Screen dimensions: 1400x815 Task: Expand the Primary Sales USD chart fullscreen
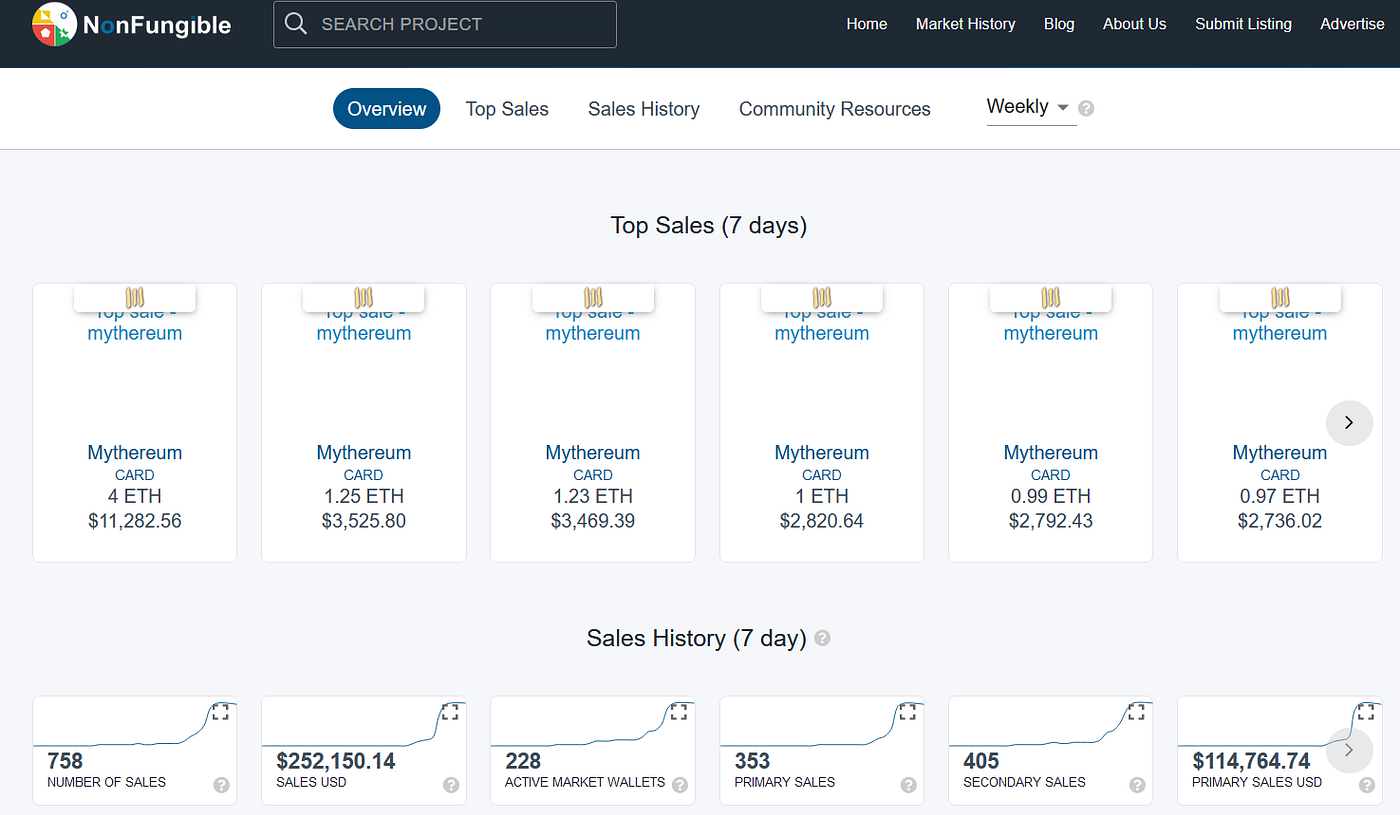pyautogui.click(x=1366, y=712)
